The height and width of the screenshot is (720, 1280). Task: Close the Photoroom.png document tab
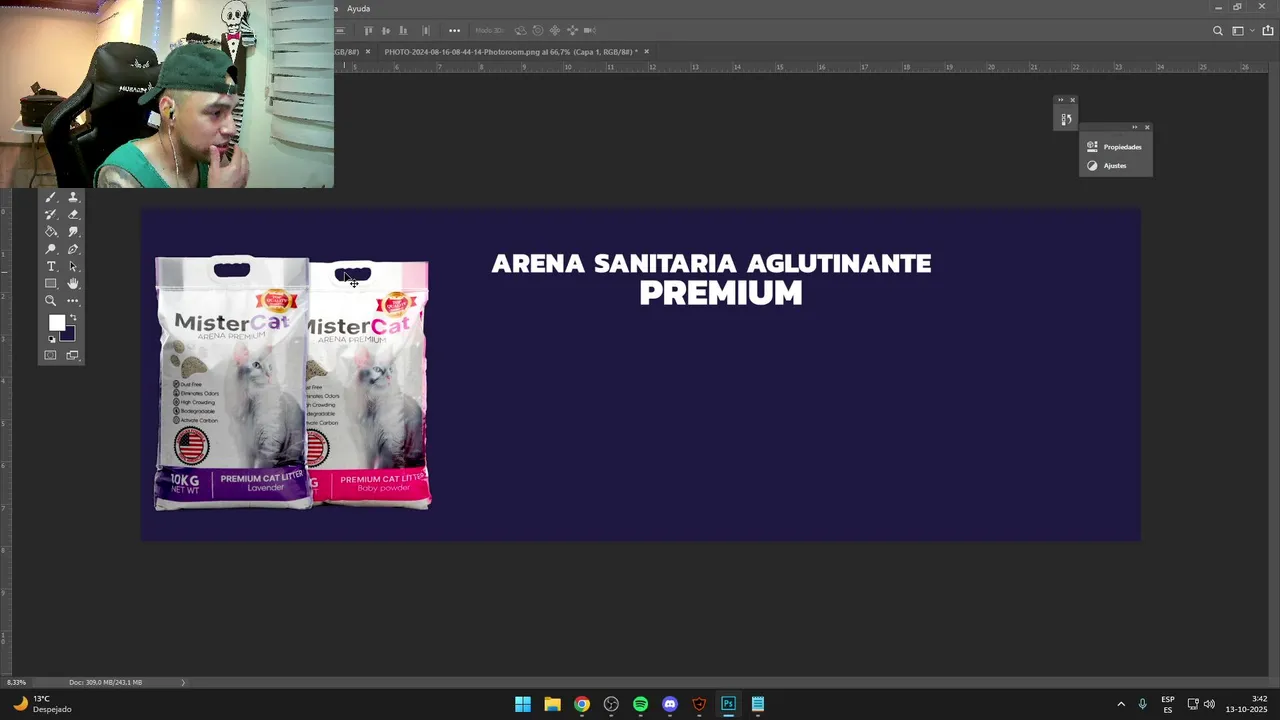[646, 51]
